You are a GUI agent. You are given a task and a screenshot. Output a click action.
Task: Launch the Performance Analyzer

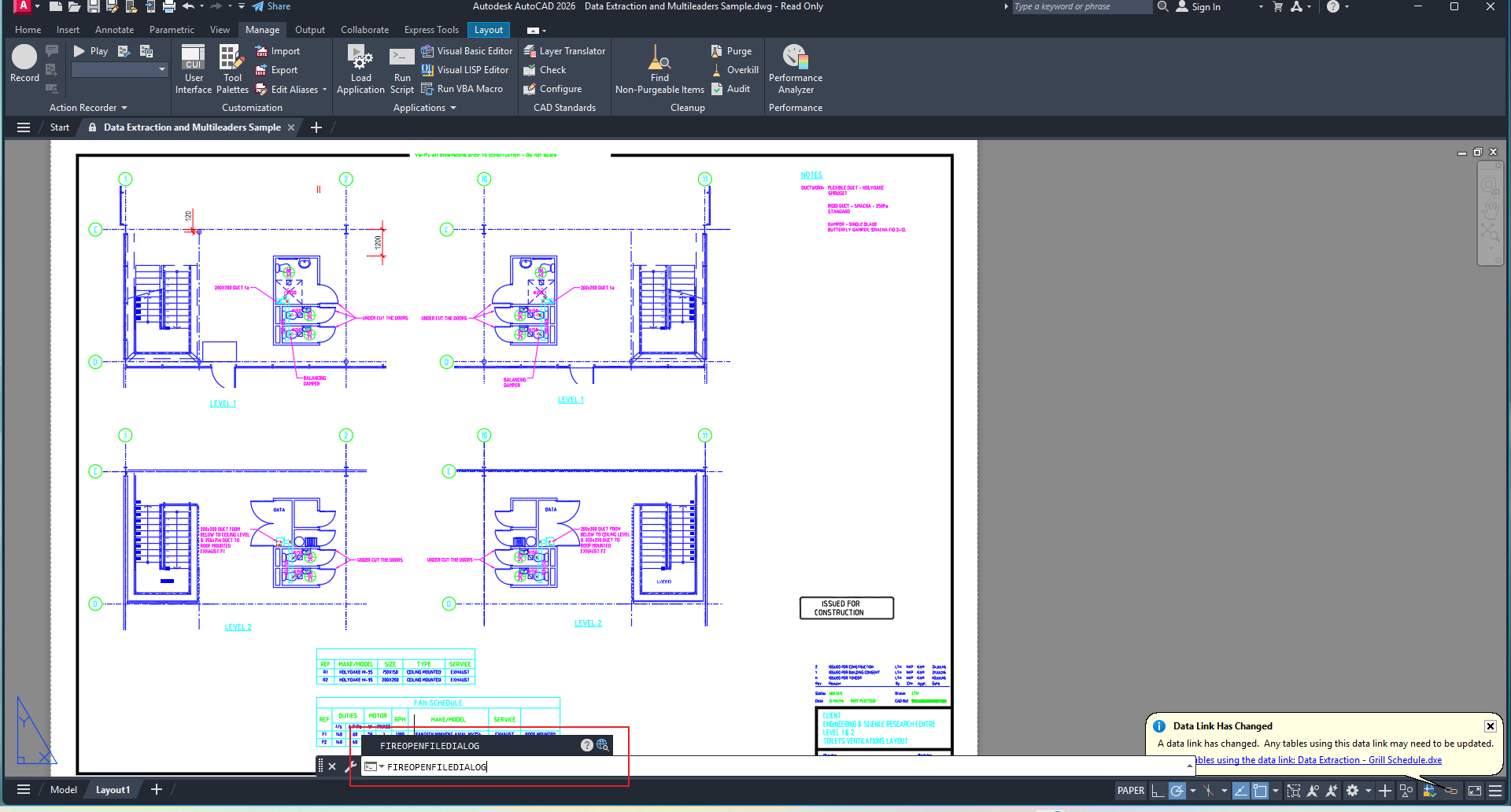tap(795, 69)
